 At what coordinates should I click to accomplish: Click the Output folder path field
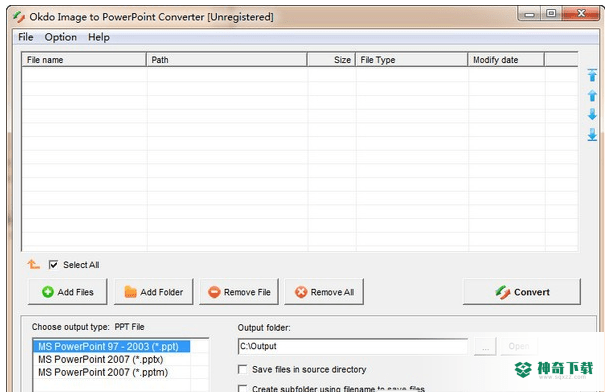click(x=353, y=346)
